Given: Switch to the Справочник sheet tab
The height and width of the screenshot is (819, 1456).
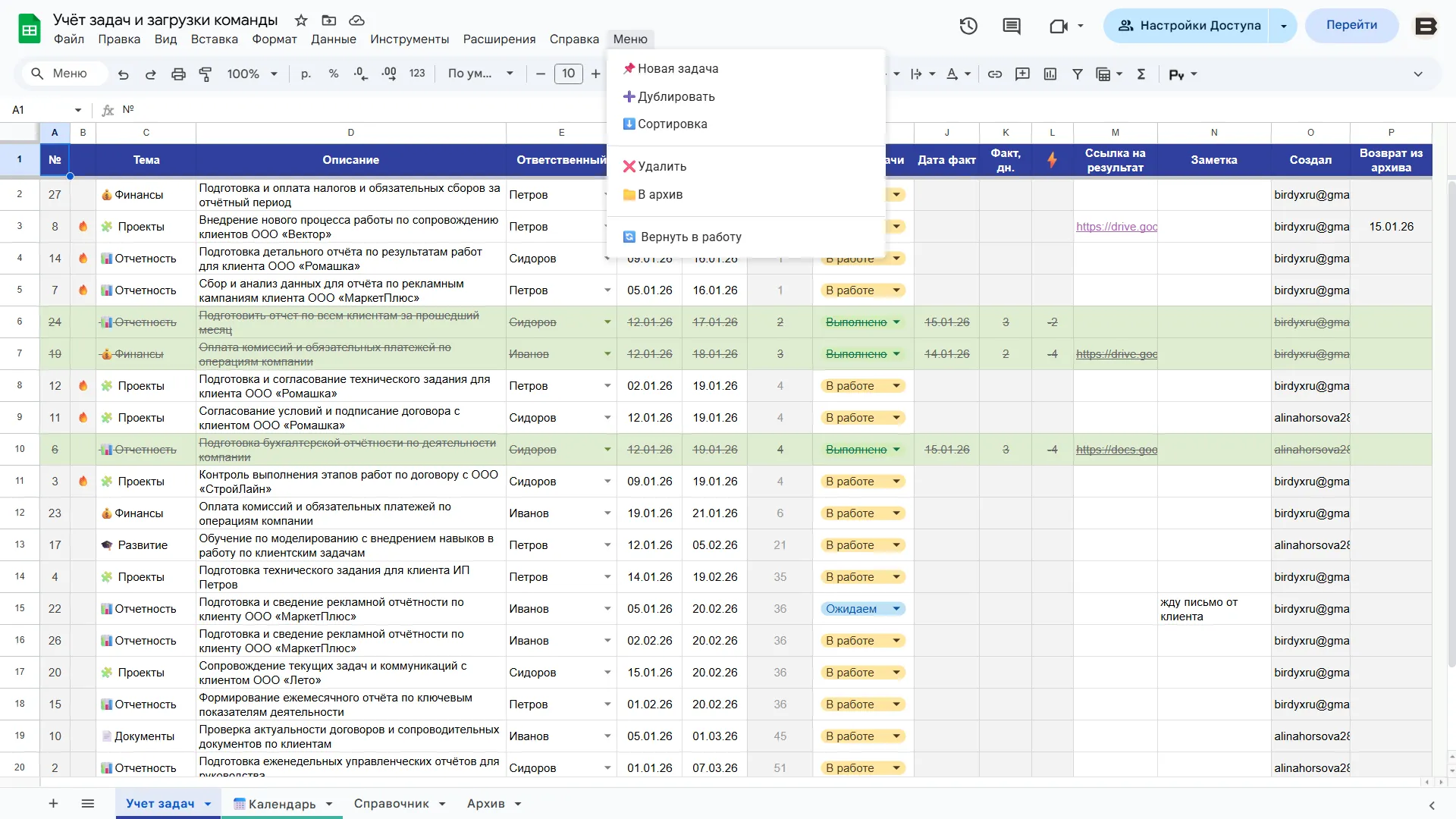Looking at the screenshot, I should 391,804.
